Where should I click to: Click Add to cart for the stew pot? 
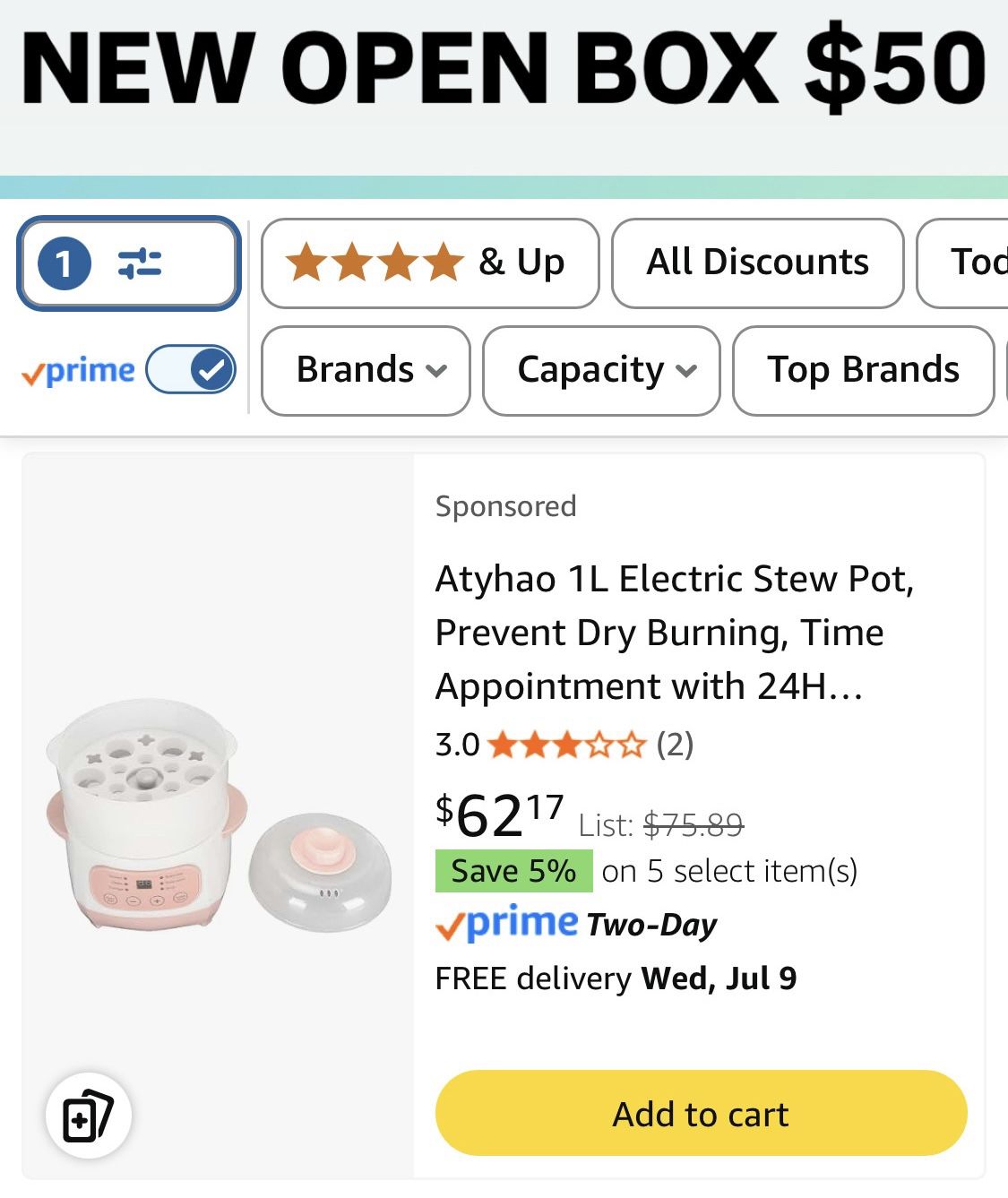click(x=700, y=1114)
